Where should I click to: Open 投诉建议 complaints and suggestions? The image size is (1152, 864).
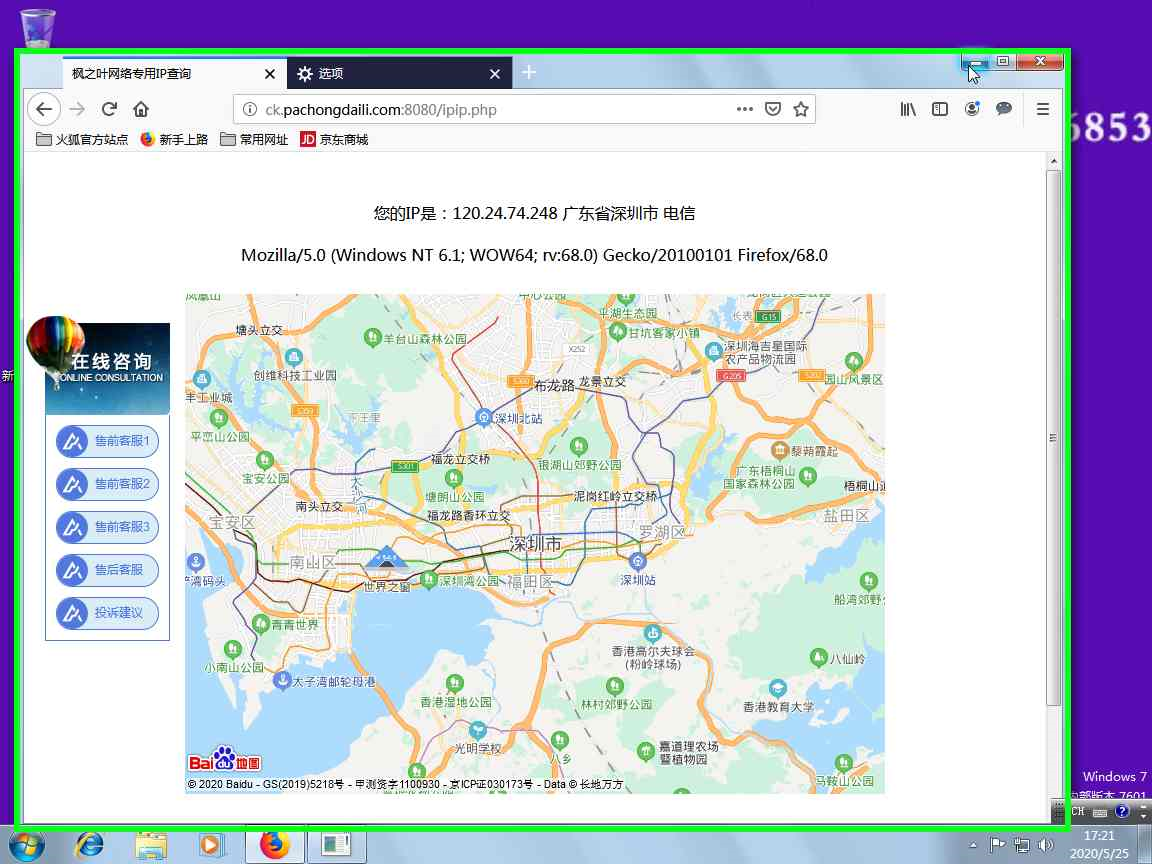coord(107,613)
